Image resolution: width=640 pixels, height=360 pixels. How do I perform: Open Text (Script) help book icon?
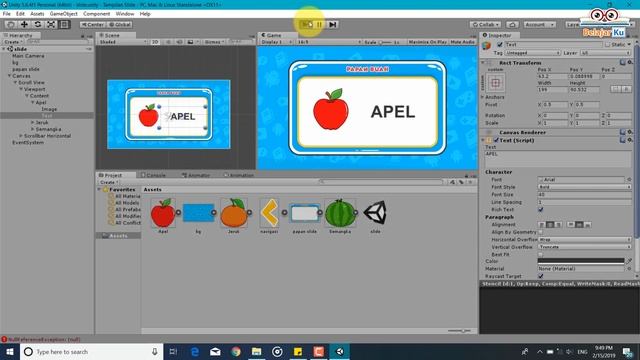tap(623, 140)
